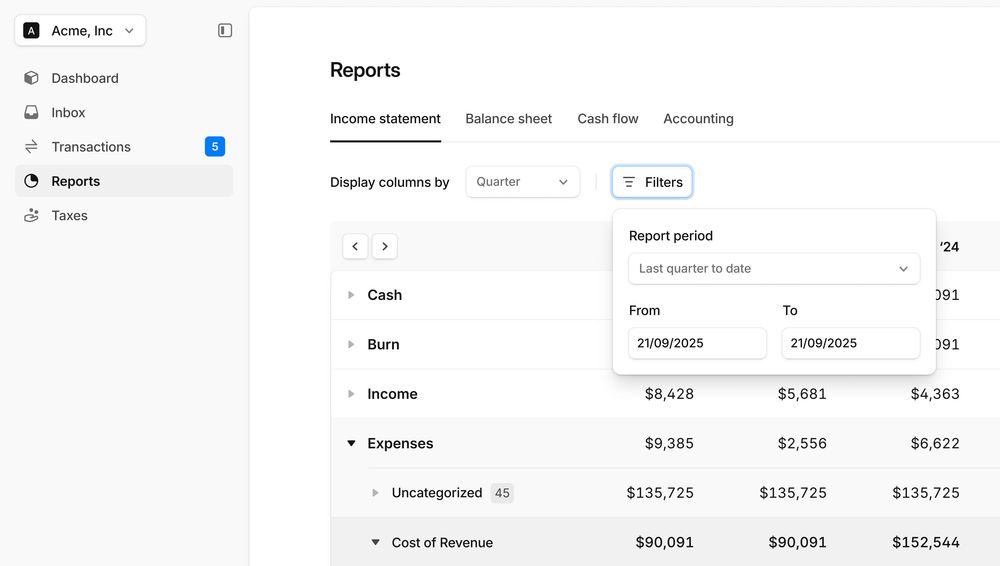Open the Transactions page
The height and width of the screenshot is (566, 1000).
tap(124, 147)
